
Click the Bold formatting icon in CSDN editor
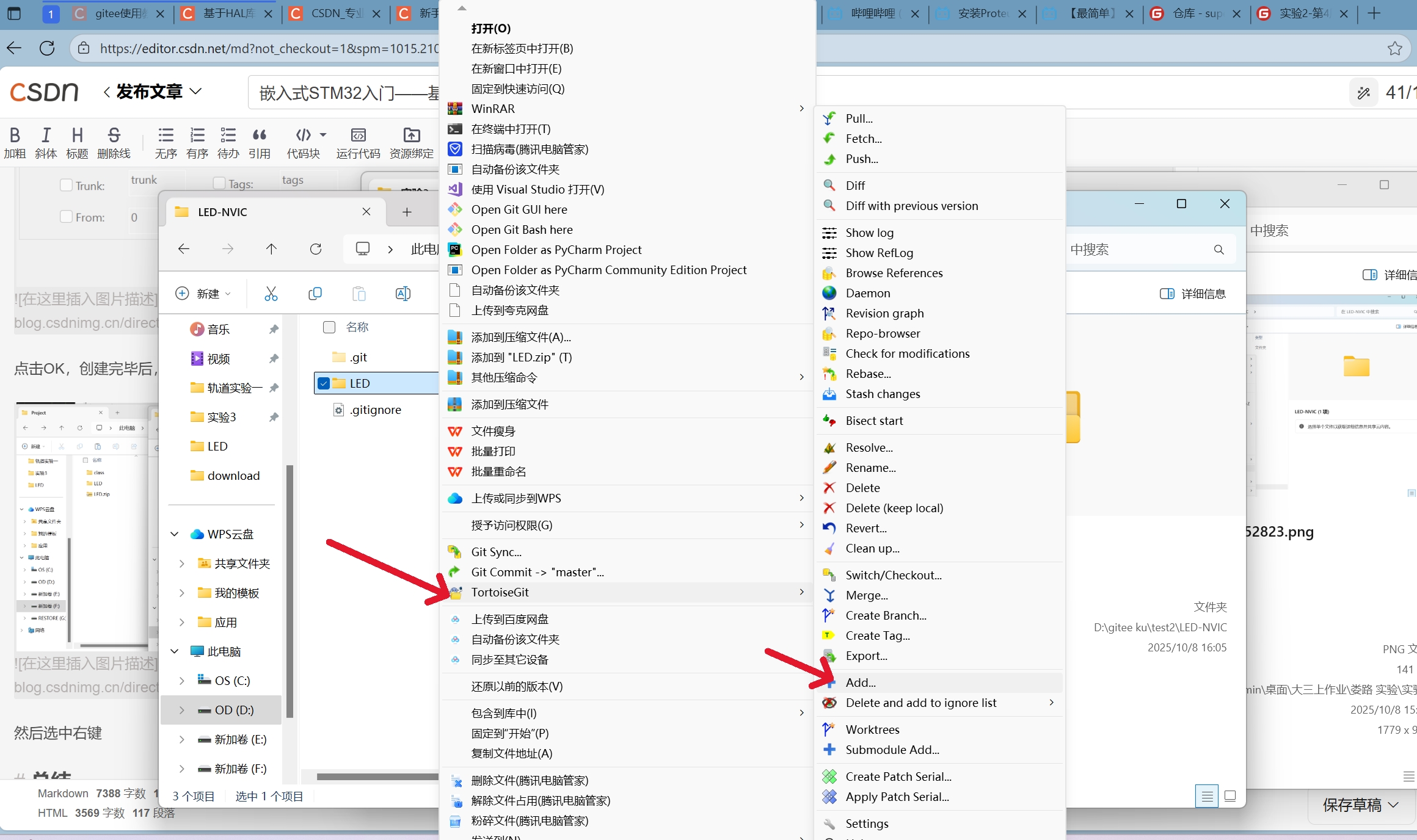pos(15,142)
